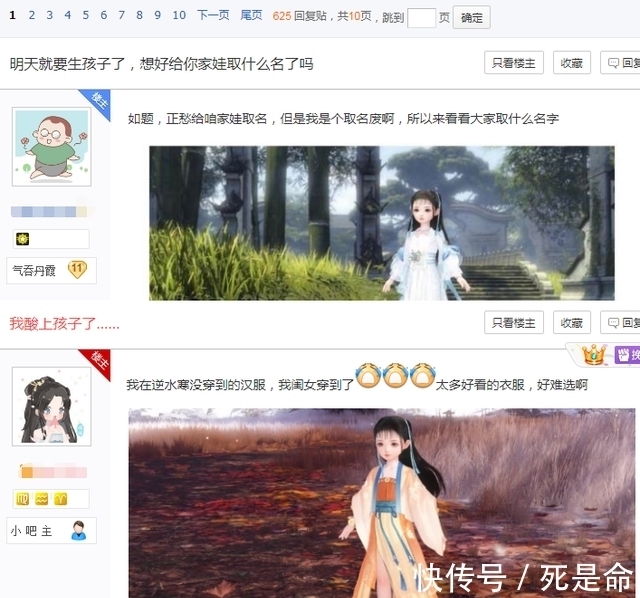Click the blurred username under girl avatar
Screen dimensions: 640x598
pos(53,472)
